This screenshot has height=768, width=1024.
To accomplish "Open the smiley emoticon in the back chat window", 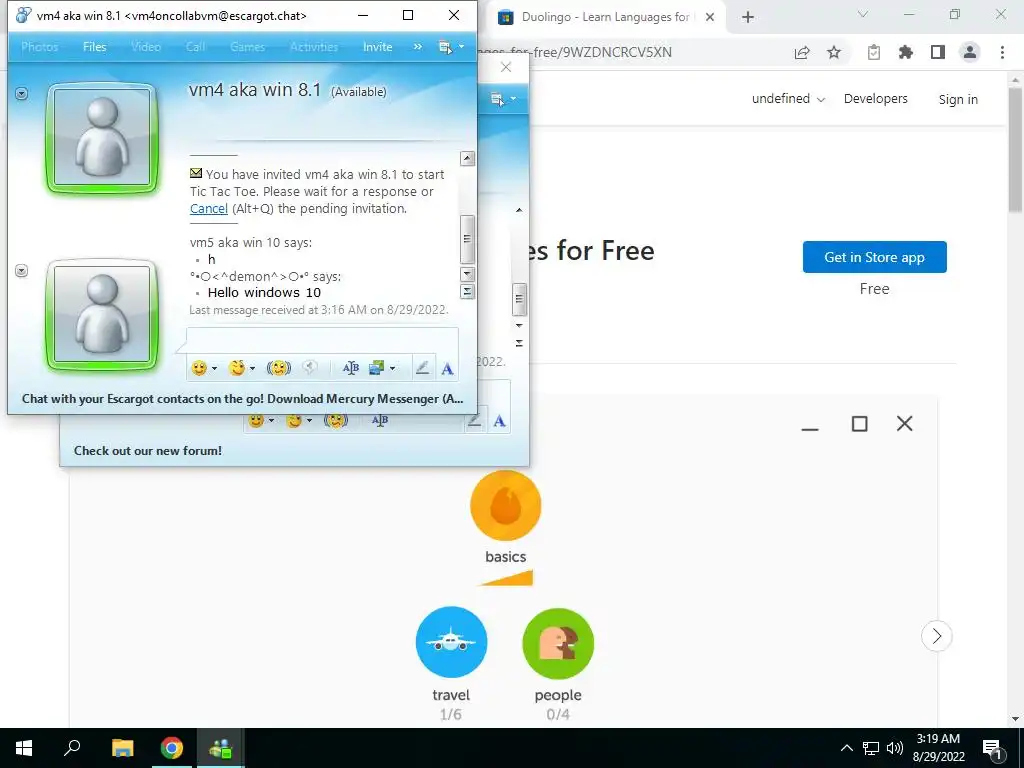I will [256, 421].
